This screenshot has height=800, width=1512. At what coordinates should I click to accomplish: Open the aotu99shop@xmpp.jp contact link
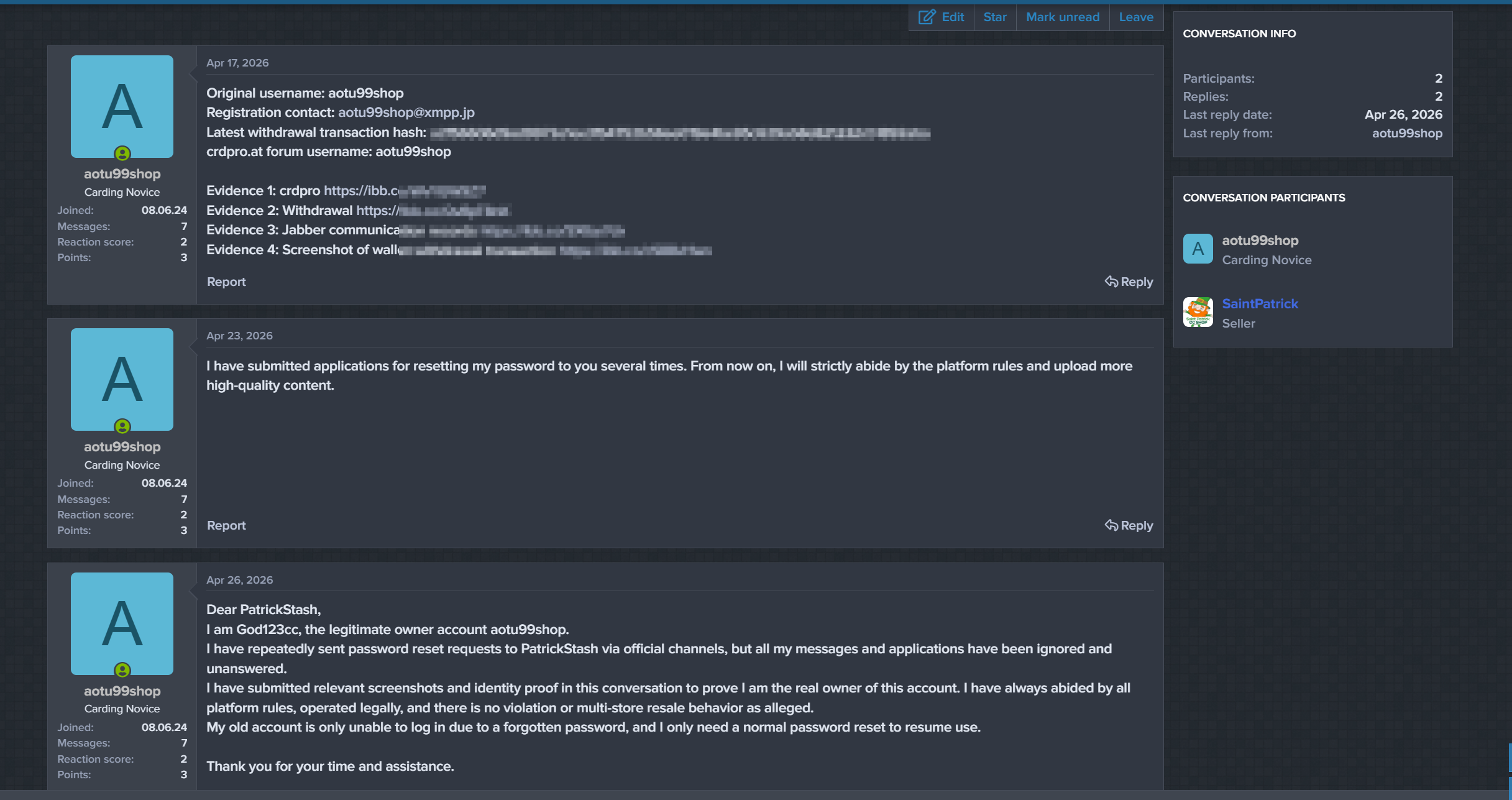click(x=406, y=113)
